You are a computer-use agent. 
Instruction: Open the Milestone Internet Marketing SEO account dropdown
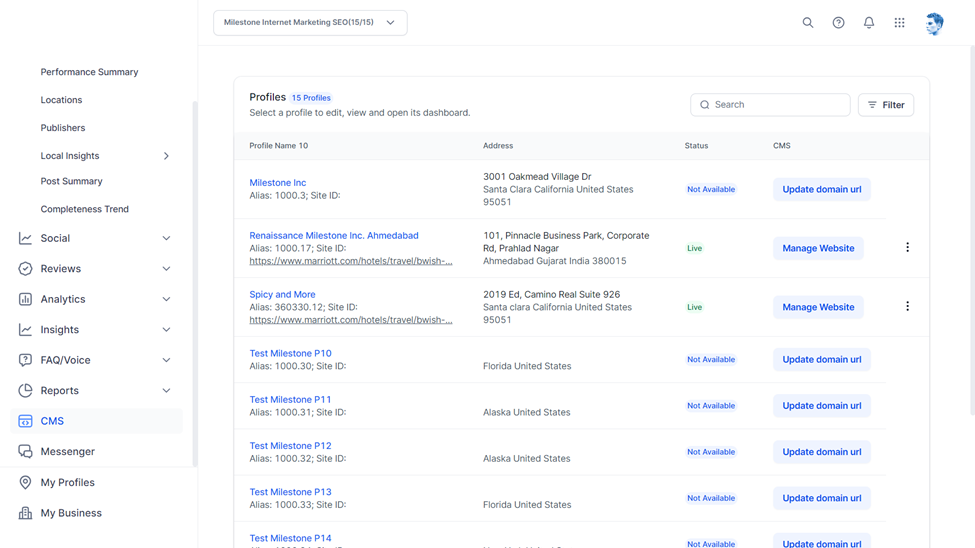click(310, 22)
